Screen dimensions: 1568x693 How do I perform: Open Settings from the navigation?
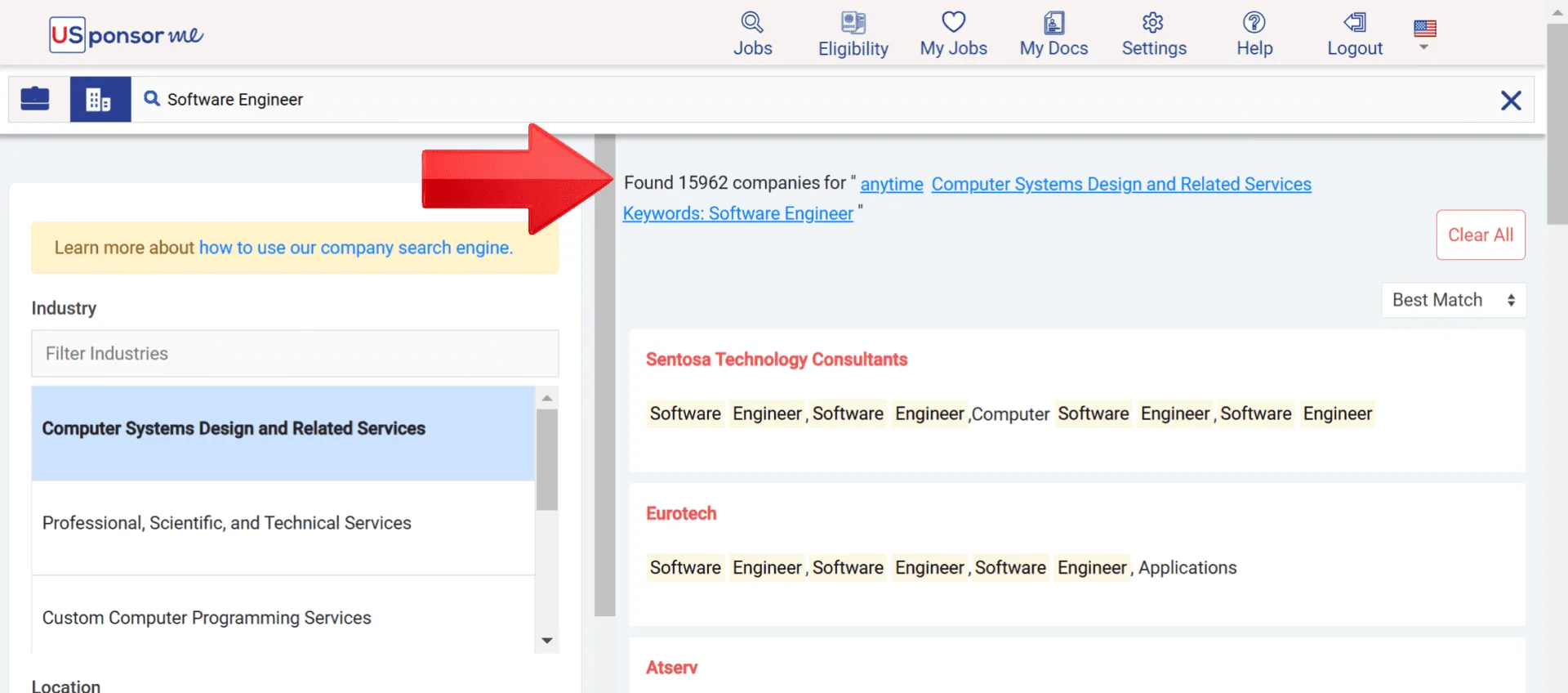click(x=1153, y=34)
